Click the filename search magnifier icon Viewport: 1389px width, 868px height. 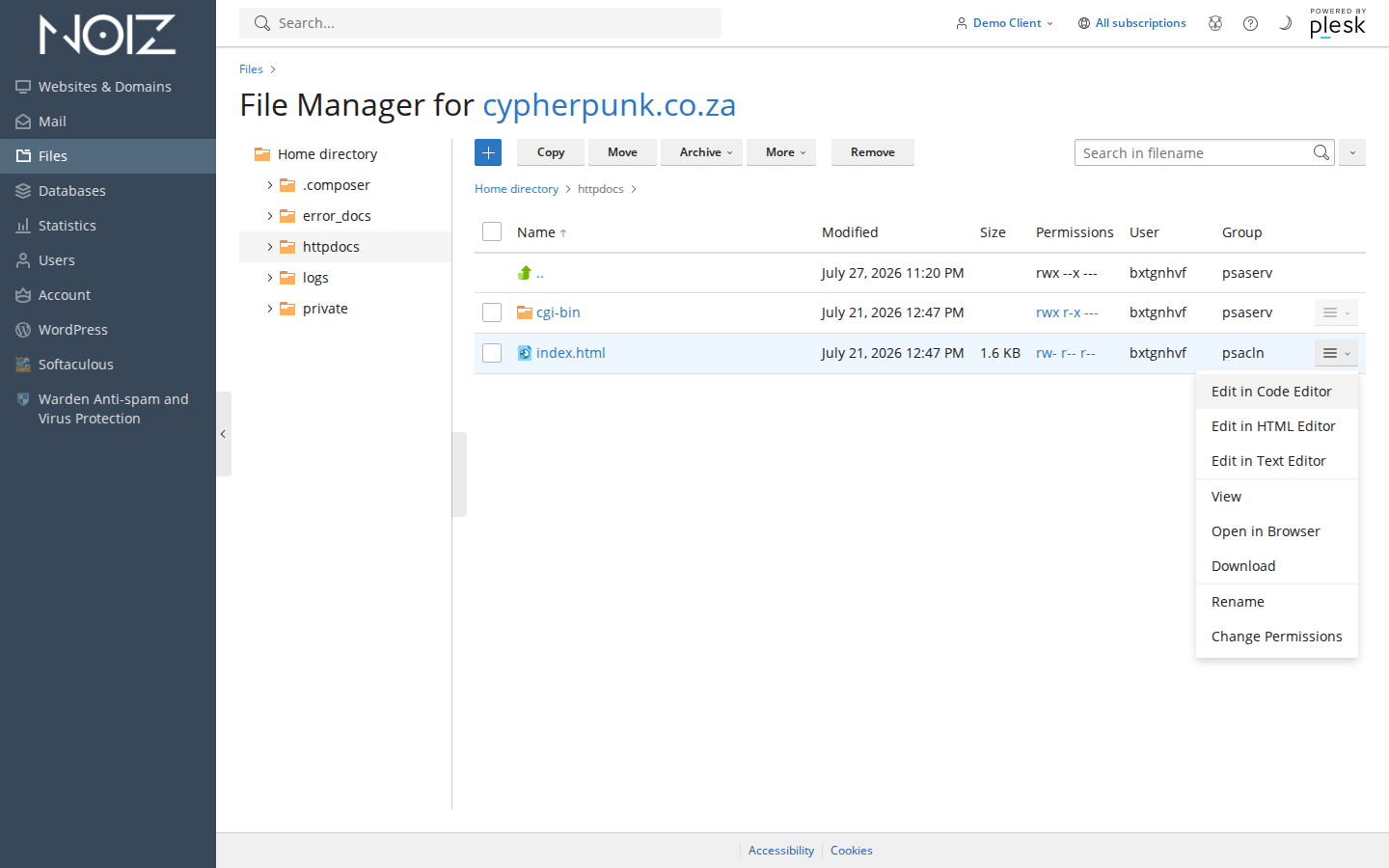pos(1321,152)
